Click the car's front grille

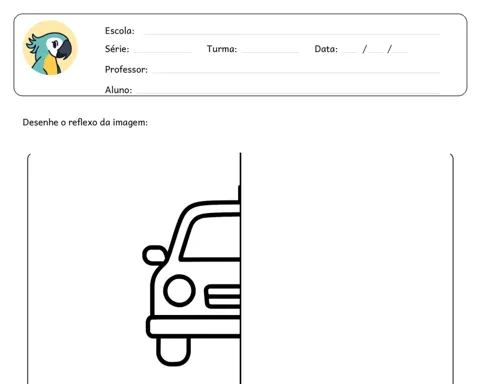coord(222,296)
